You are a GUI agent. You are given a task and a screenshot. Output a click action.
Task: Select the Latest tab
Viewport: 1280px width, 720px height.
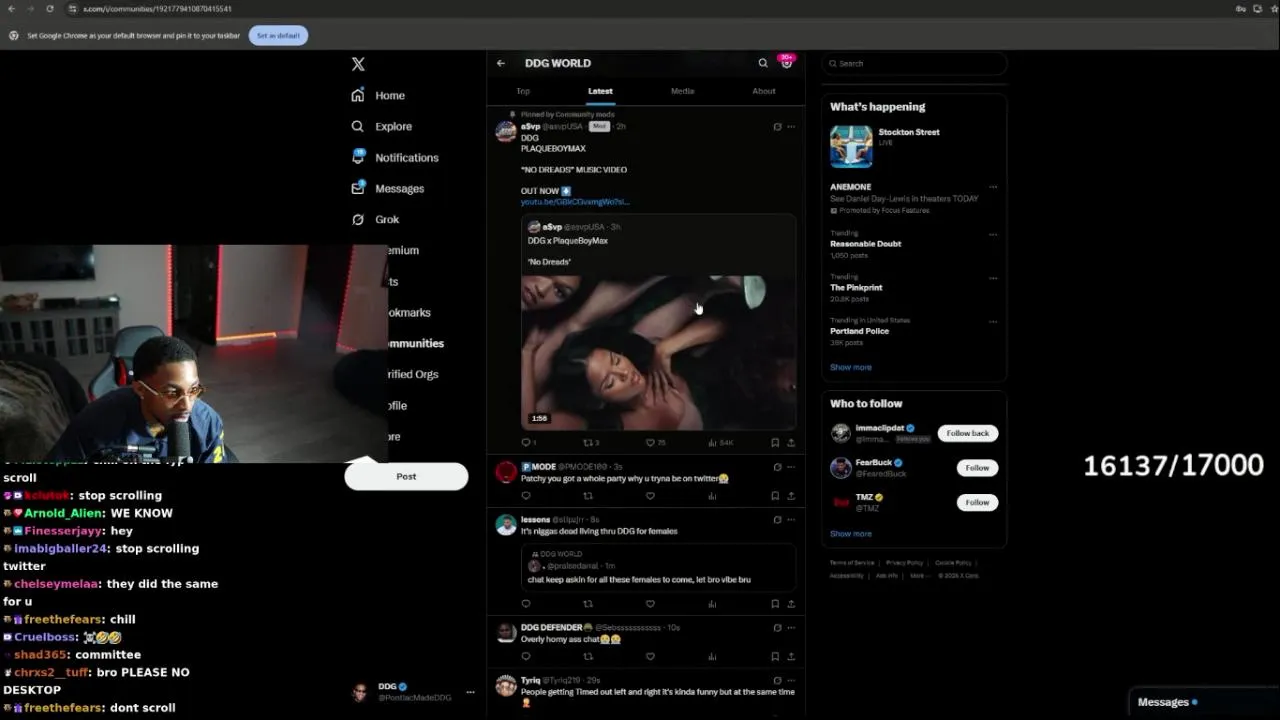pos(600,91)
